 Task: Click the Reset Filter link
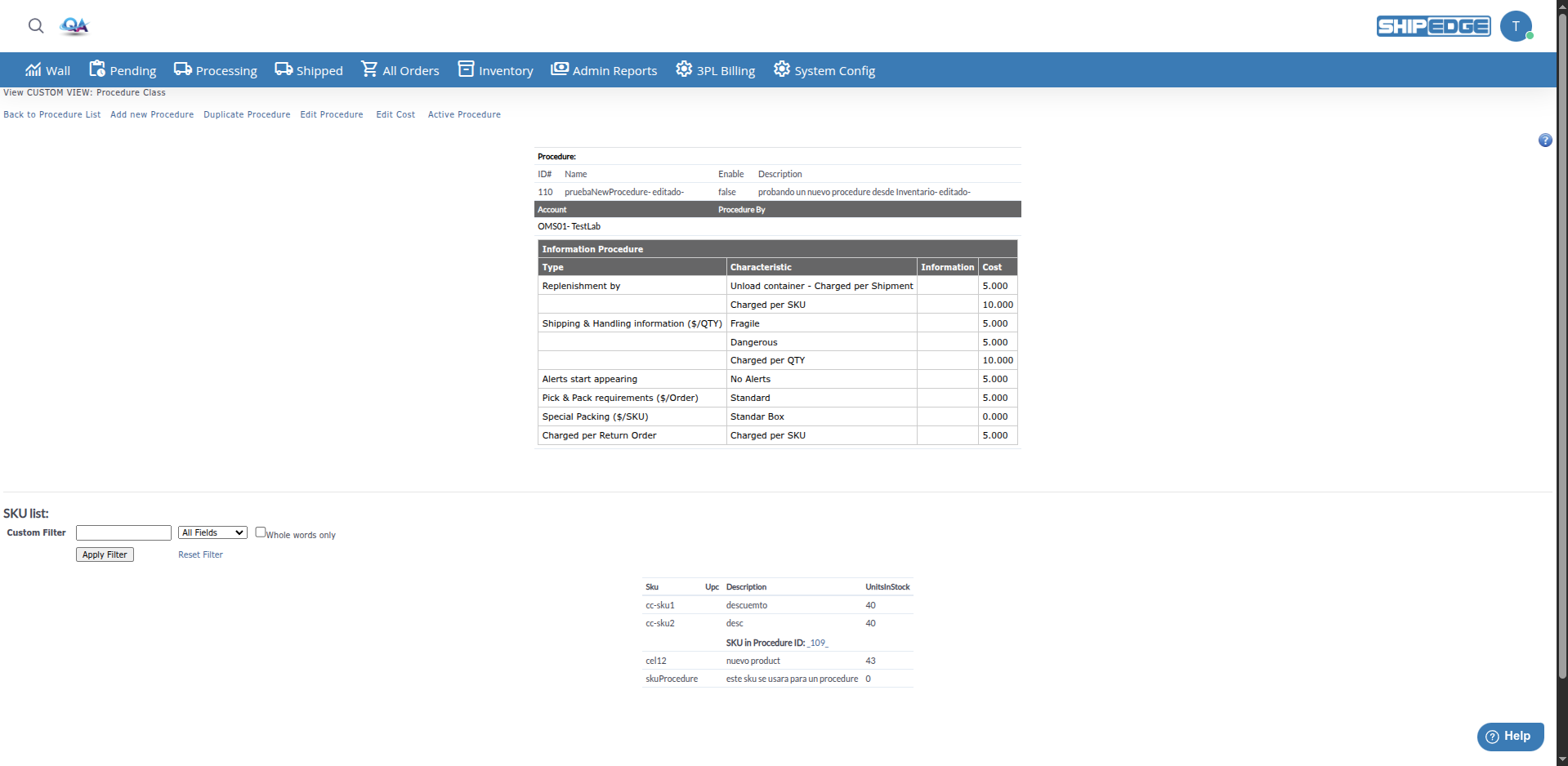pyautogui.click(x=200, y=554)
